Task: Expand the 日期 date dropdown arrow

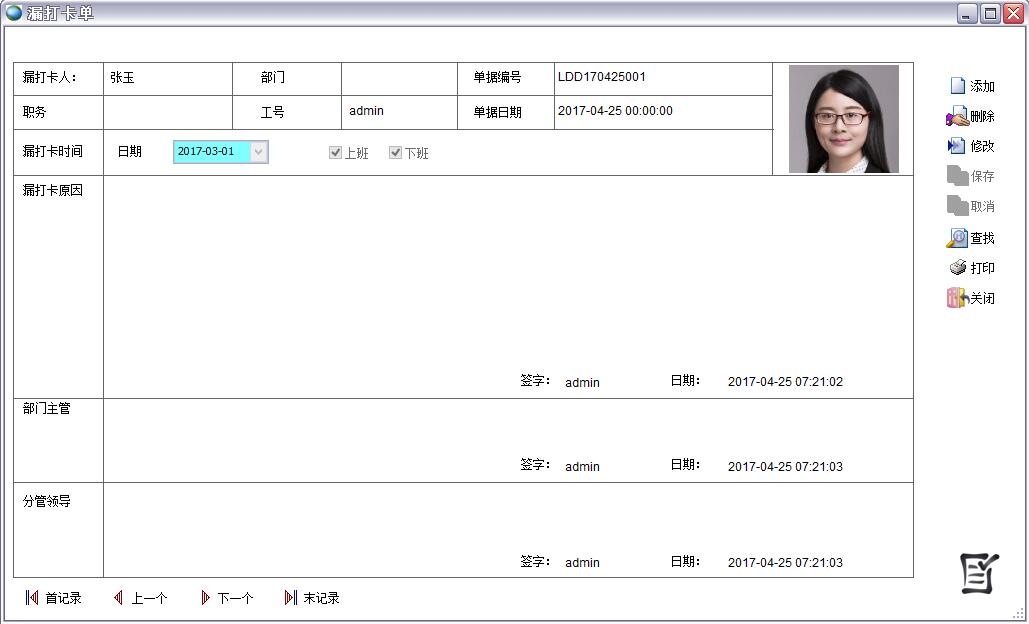Action: (x=259, y=152)
